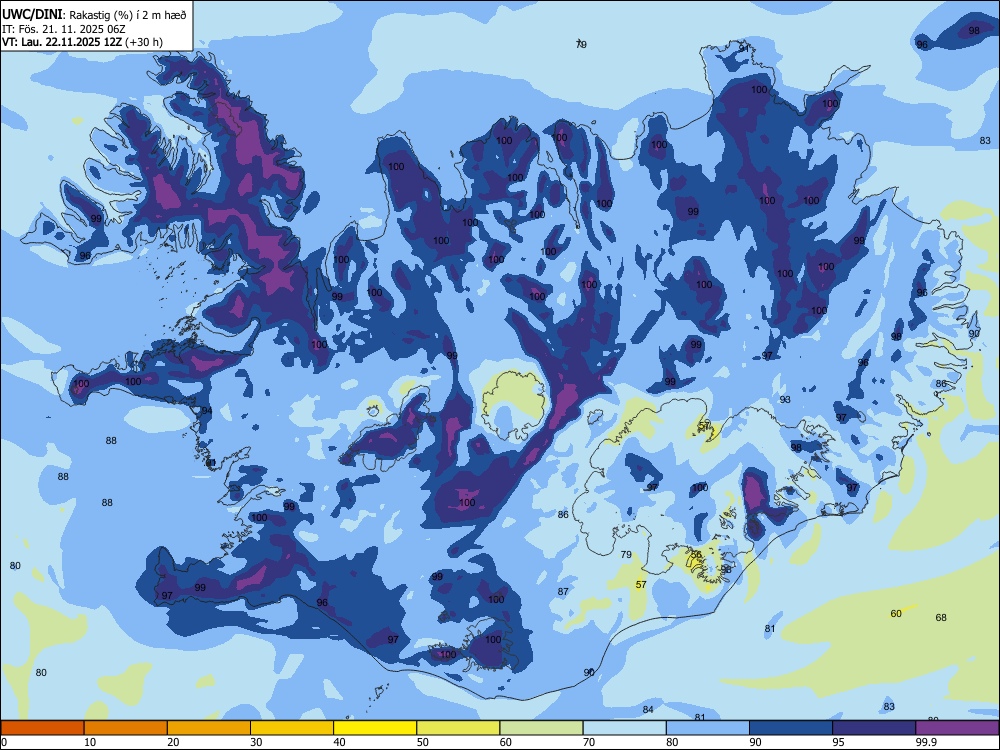This screenshot has width=1000, height=750.
Task: Select the 'IT: Fös. 21. 11. 2025 06Z' line
Action: click(64, 29)
